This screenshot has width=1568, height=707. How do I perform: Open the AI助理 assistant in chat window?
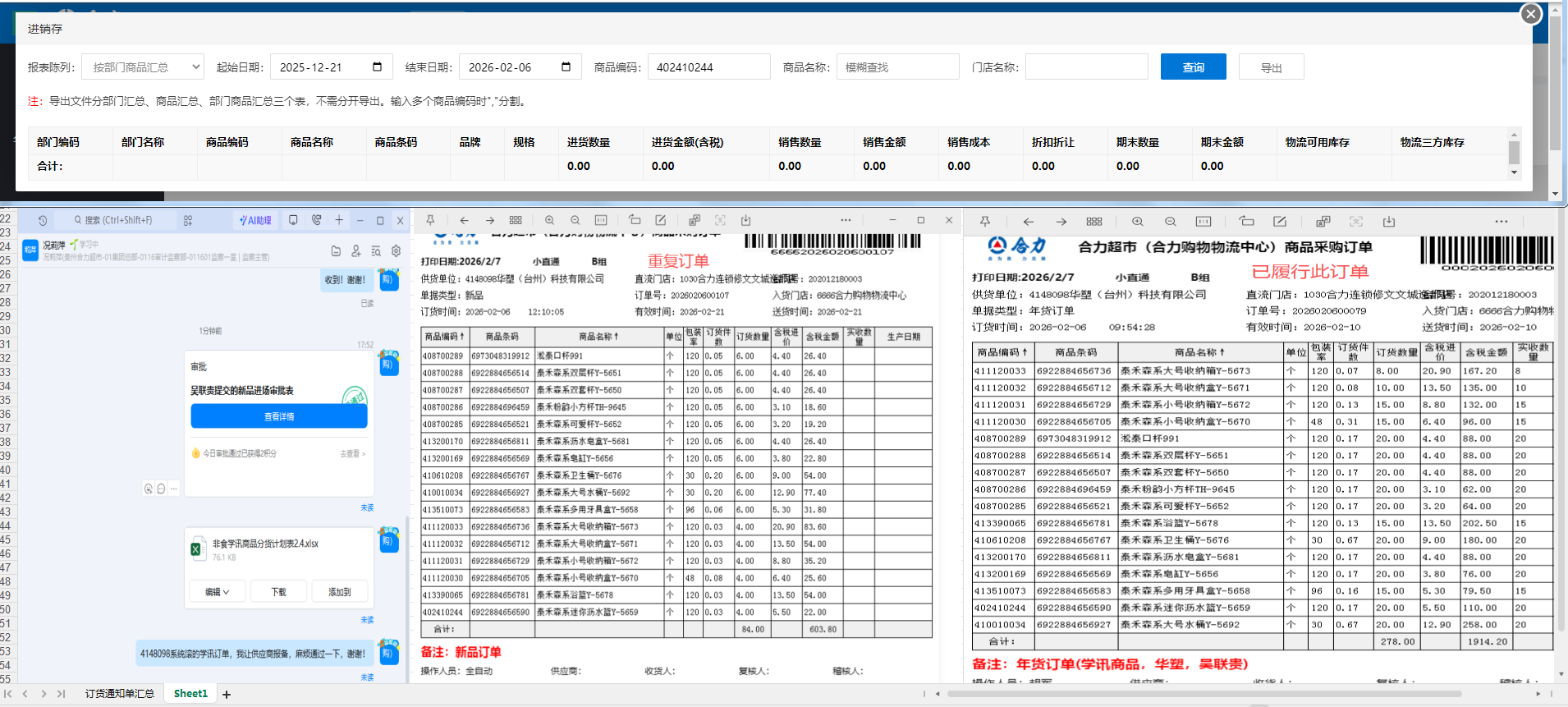[x=255, y=220]
